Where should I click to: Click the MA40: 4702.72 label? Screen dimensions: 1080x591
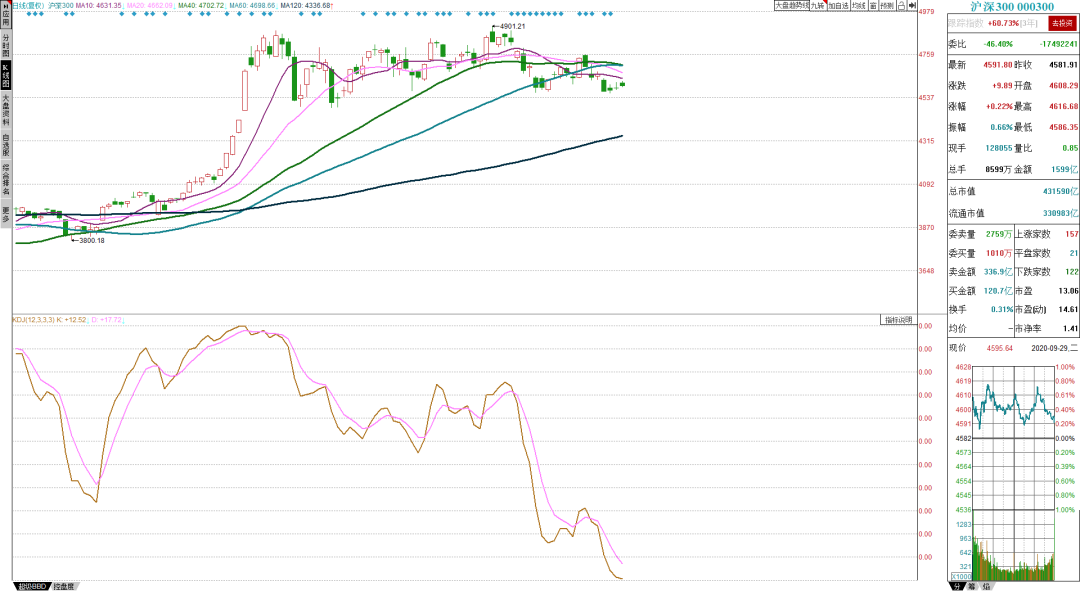[201, 6]
